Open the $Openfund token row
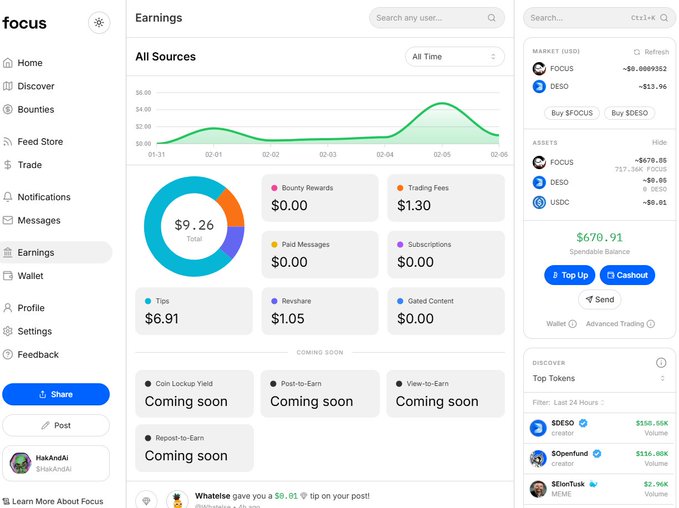The height and width of the screenshot is (508, 679). point(599,459)
